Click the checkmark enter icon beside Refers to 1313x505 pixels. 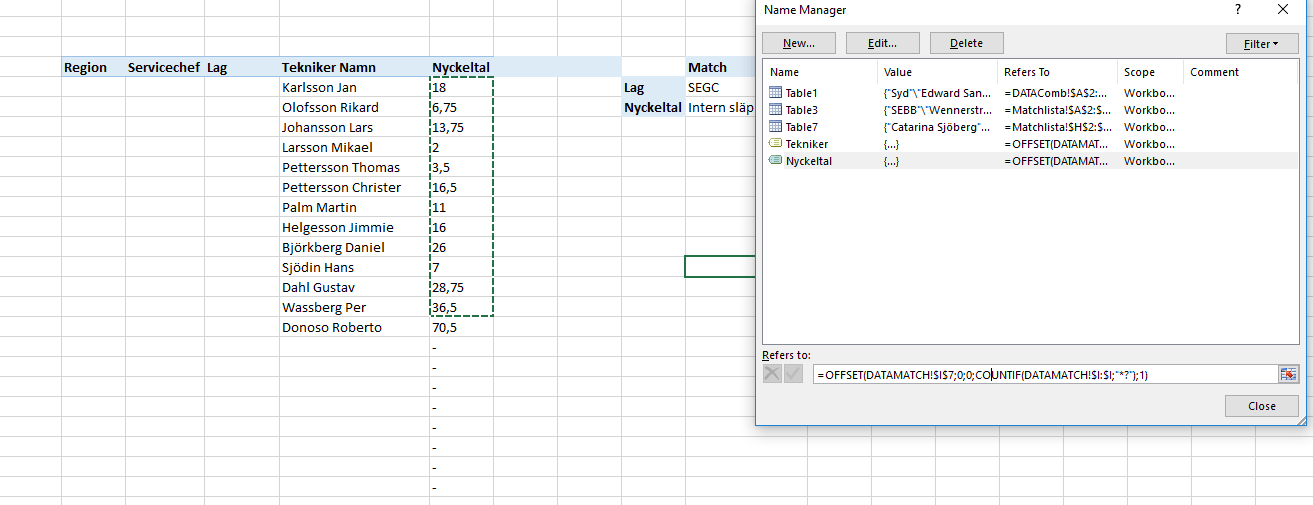point(794,374)
